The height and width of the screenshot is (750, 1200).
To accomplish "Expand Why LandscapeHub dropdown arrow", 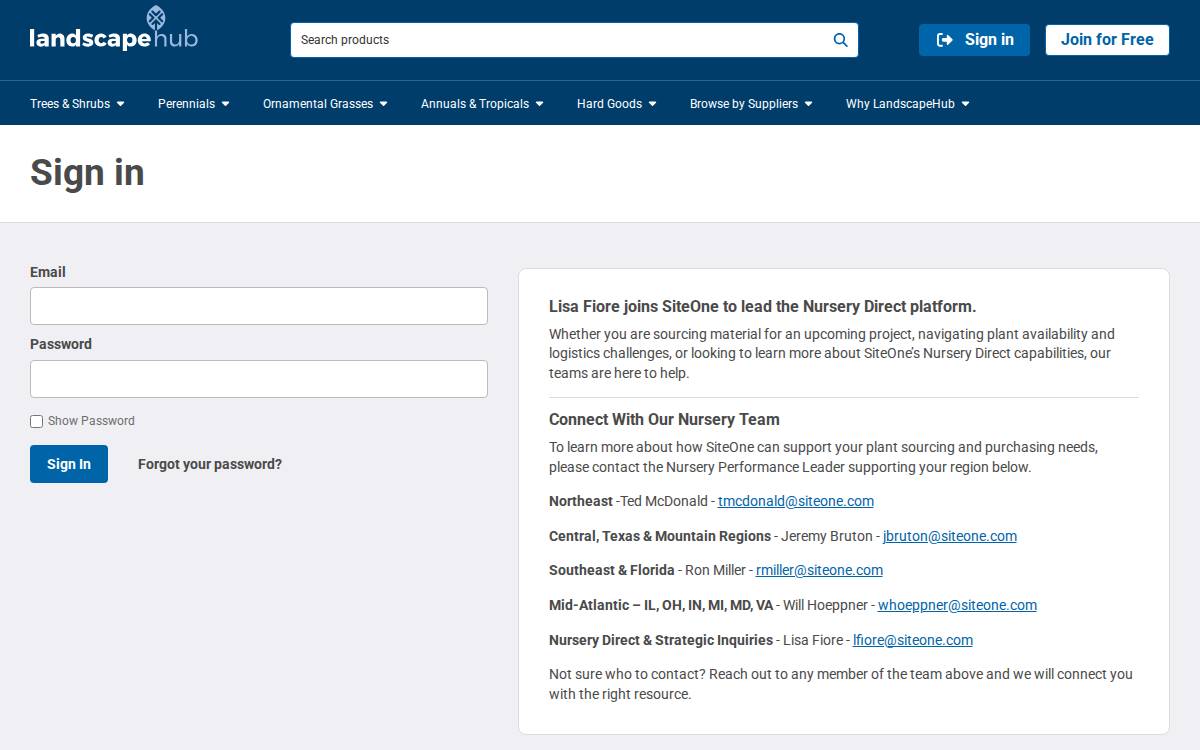I will [x=965, y=104].
